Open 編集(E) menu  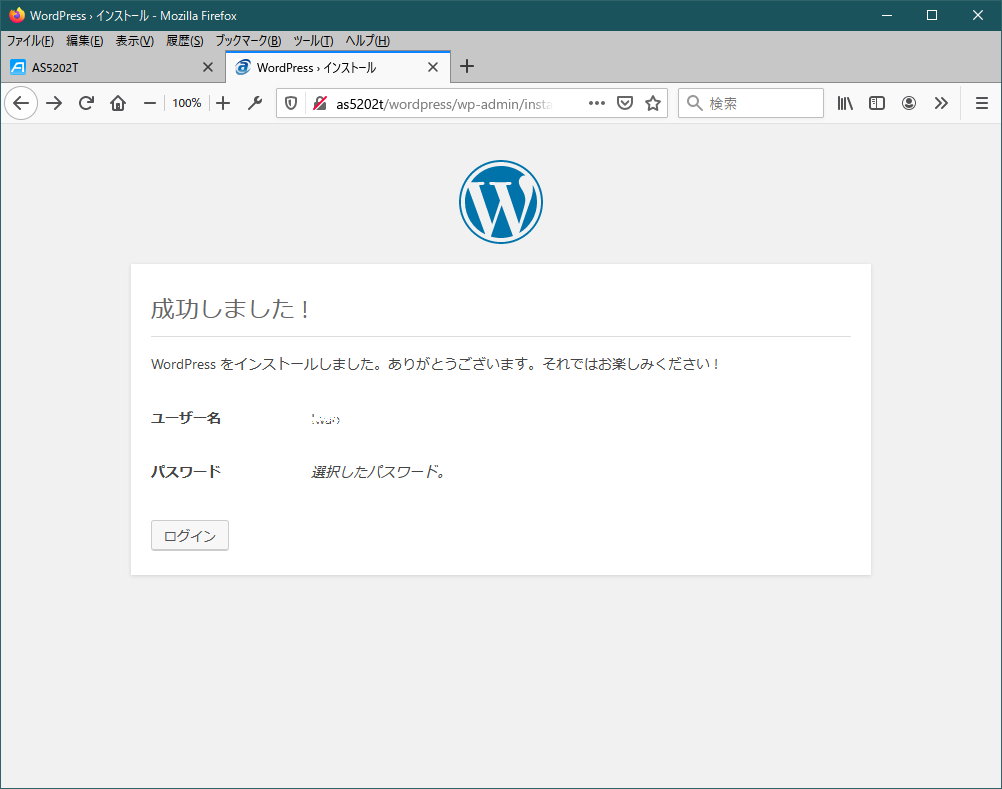(84, 41)
